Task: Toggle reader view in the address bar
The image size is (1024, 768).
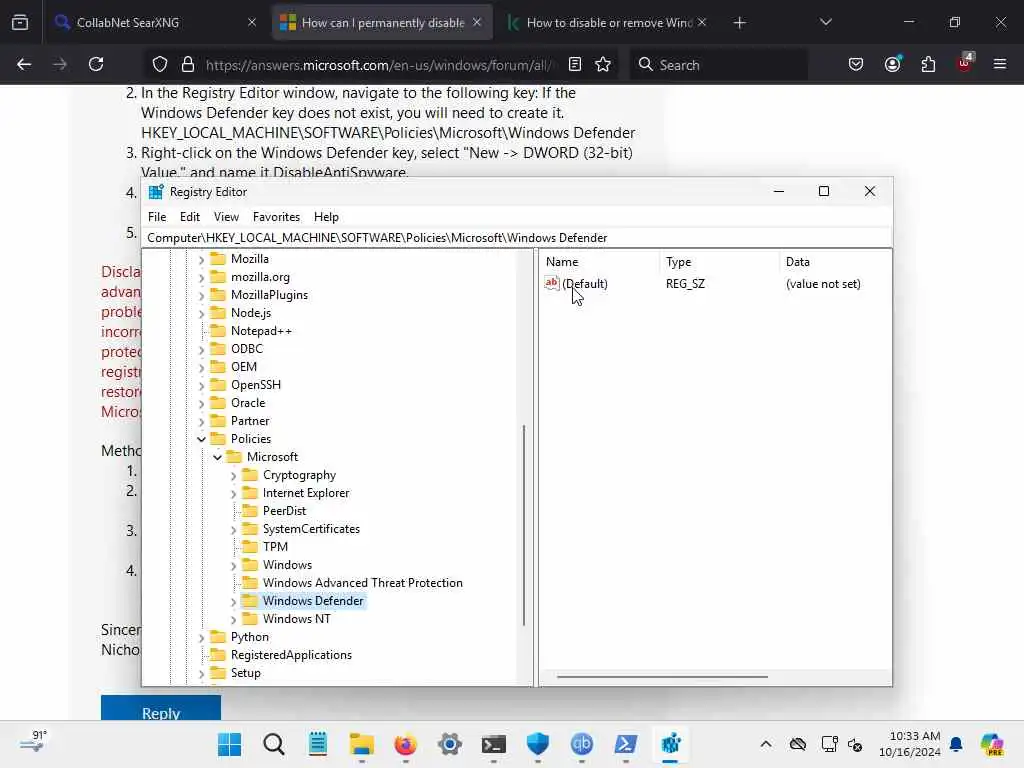Action: (575, 65)
